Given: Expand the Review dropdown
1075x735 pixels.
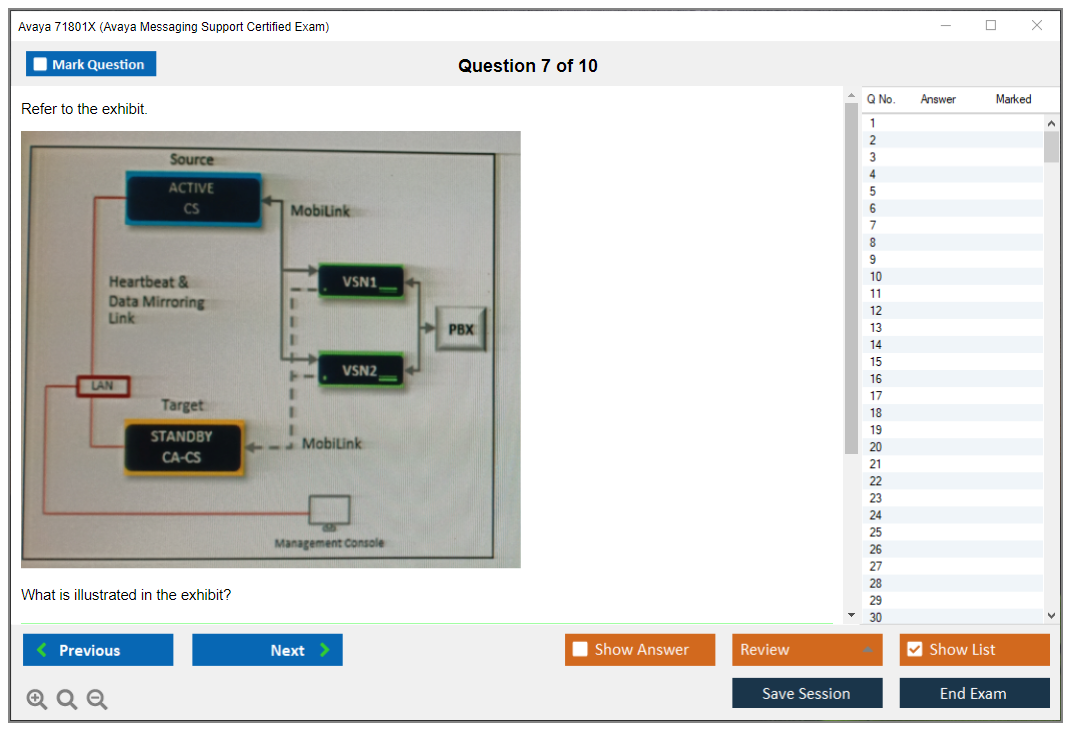Looking at the screenshot, I should [867, 650].
